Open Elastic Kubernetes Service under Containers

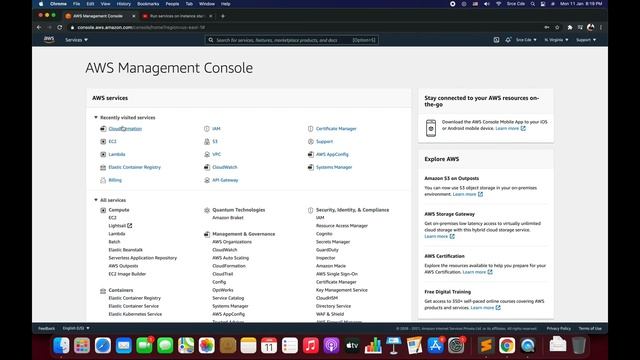[135, 314]
